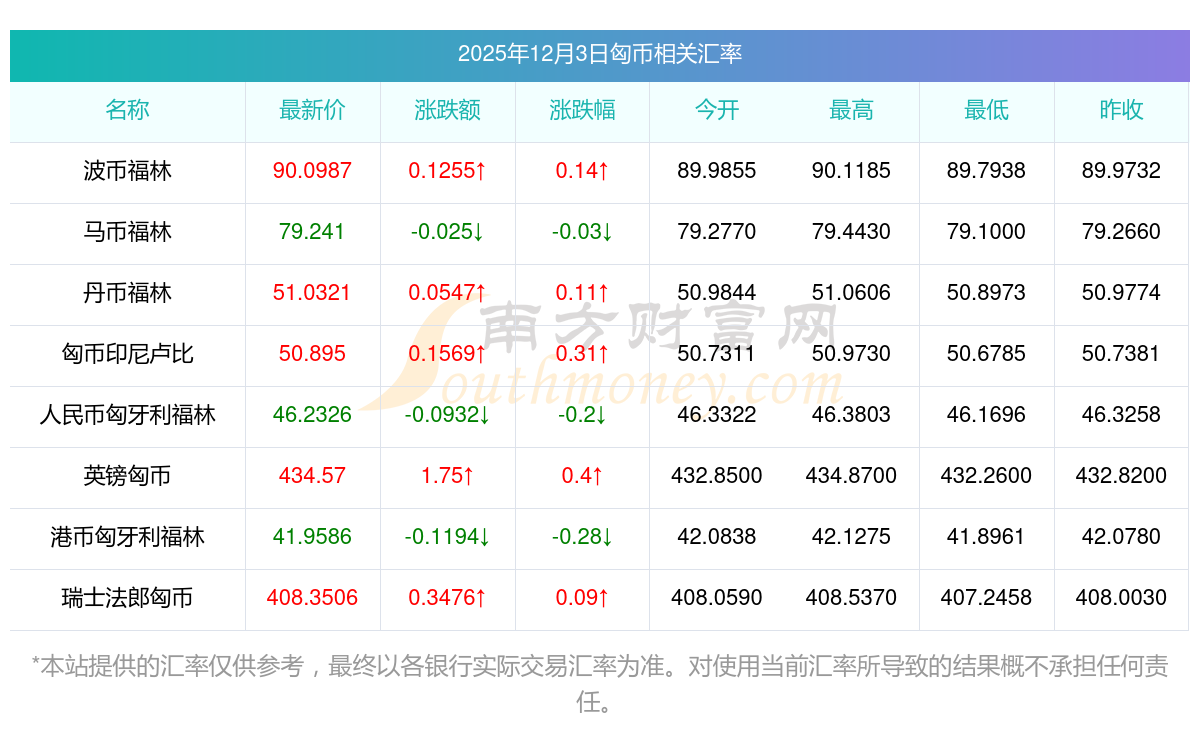Click the '涨跌额' column header

[x=448, y=111]
